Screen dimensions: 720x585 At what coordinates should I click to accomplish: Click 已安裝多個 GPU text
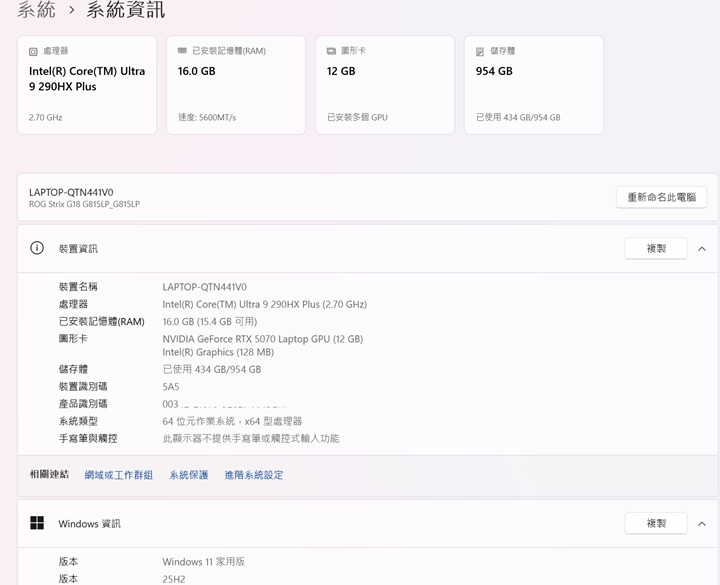pyautogui.click(x=357, y=118)
